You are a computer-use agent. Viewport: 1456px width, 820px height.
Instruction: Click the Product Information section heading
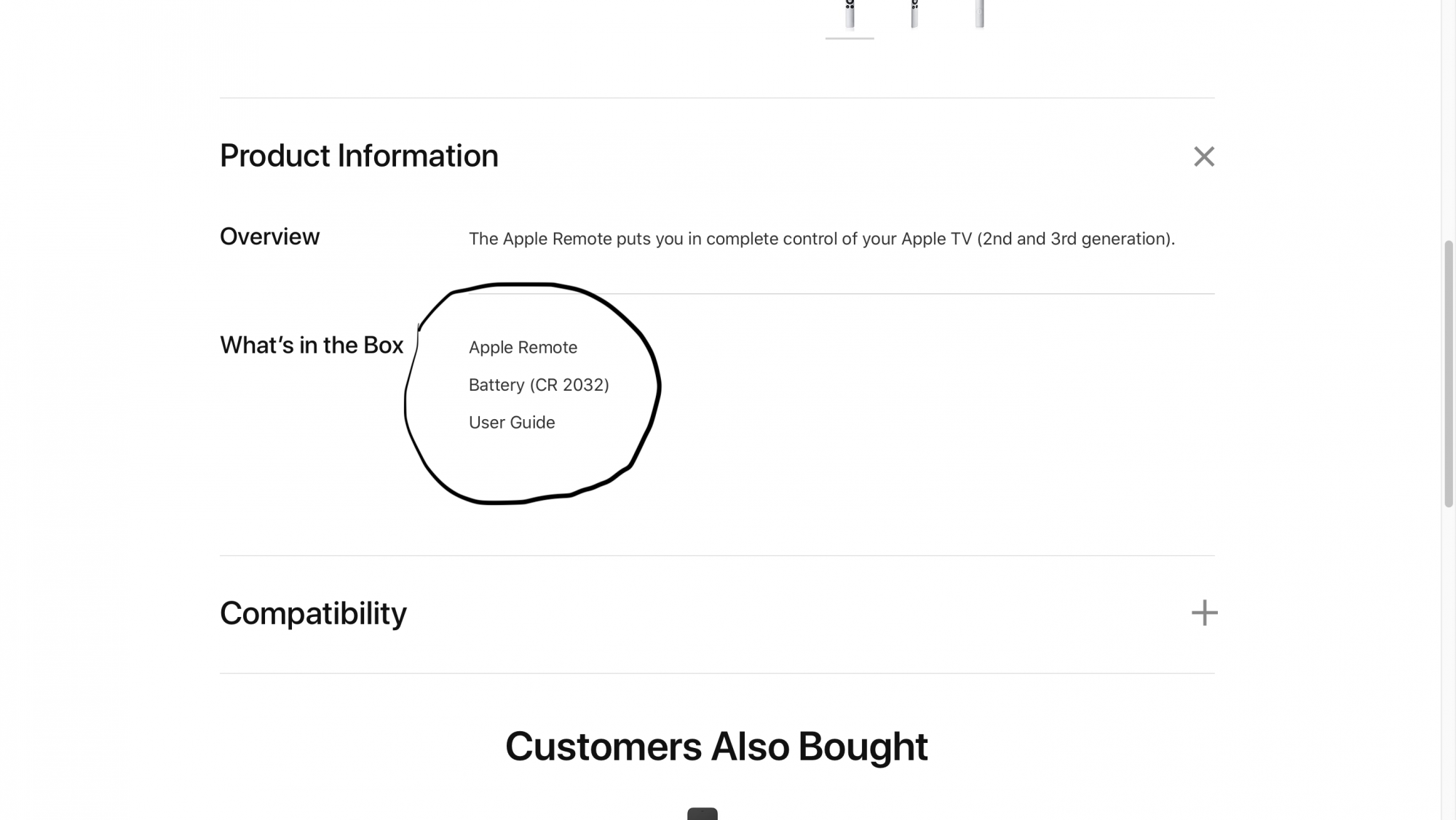click(359, 156)
